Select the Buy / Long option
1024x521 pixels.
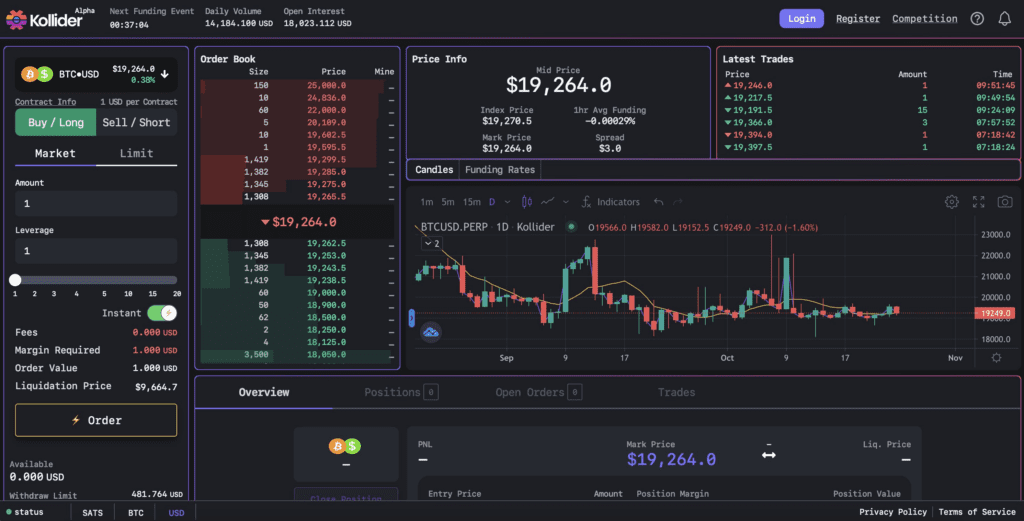(x=56, y=122)
